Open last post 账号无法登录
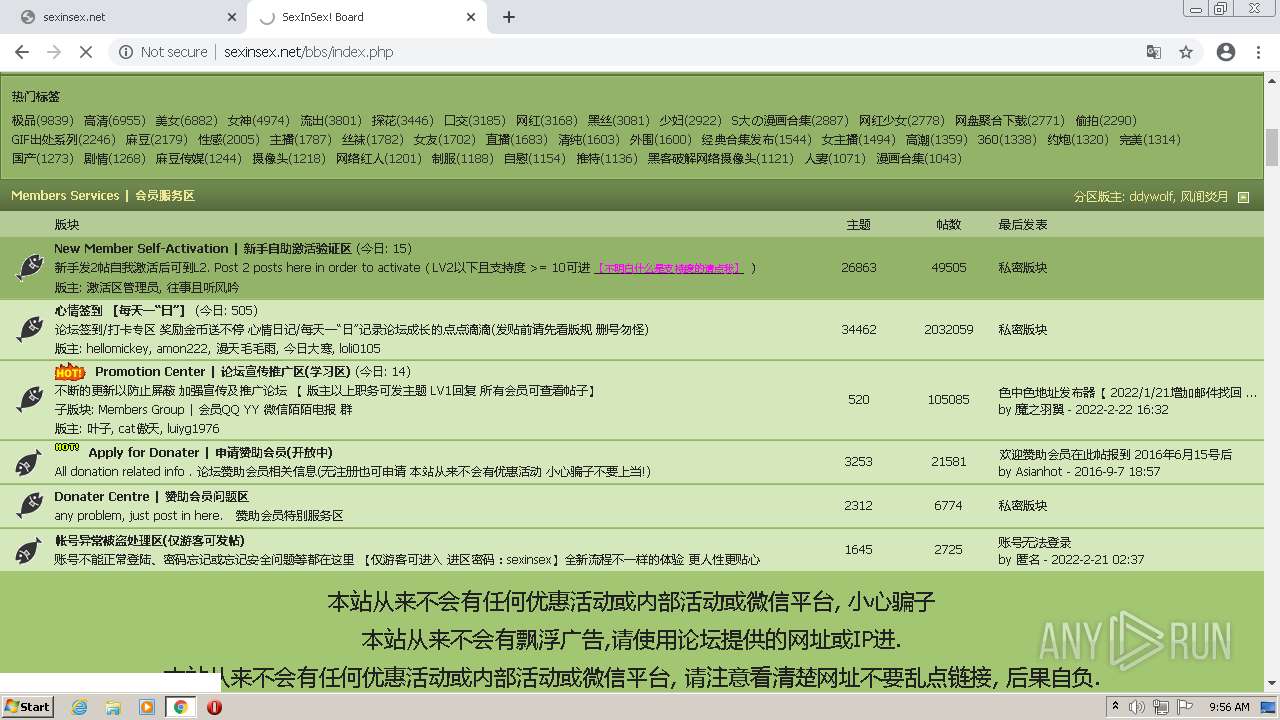This screenshot has height=720, width=1280. pyautogui.click(x=1034, y=542)
